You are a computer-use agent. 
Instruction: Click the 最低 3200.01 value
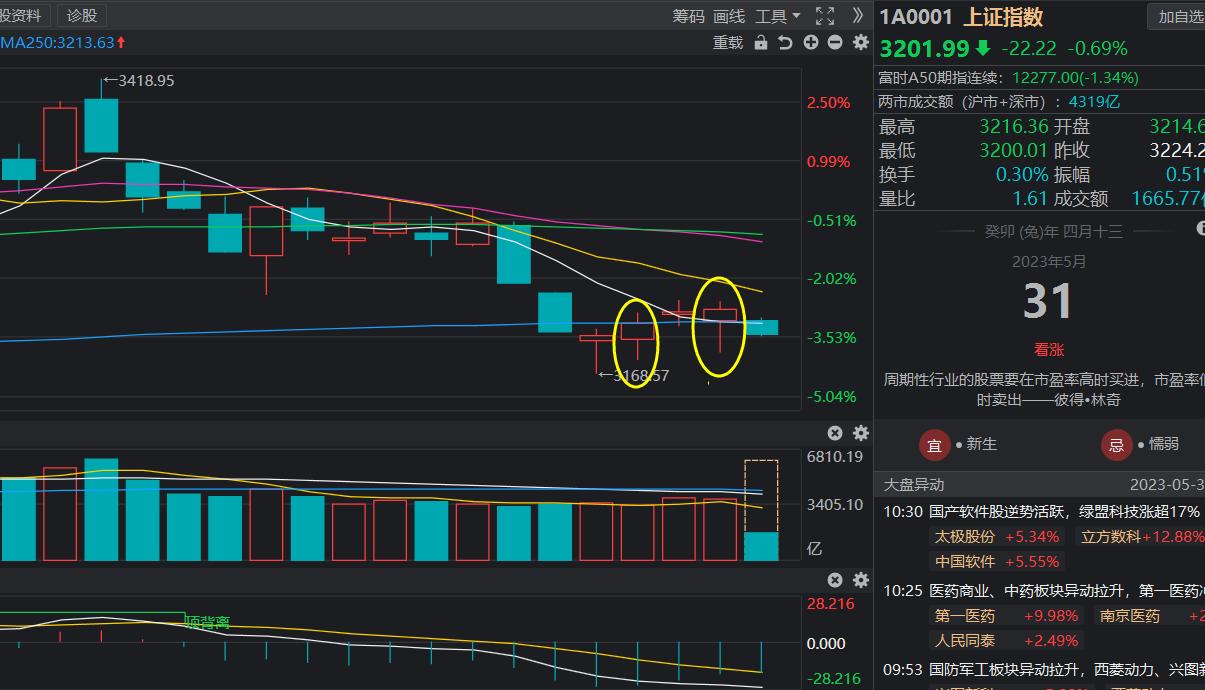1014,151
